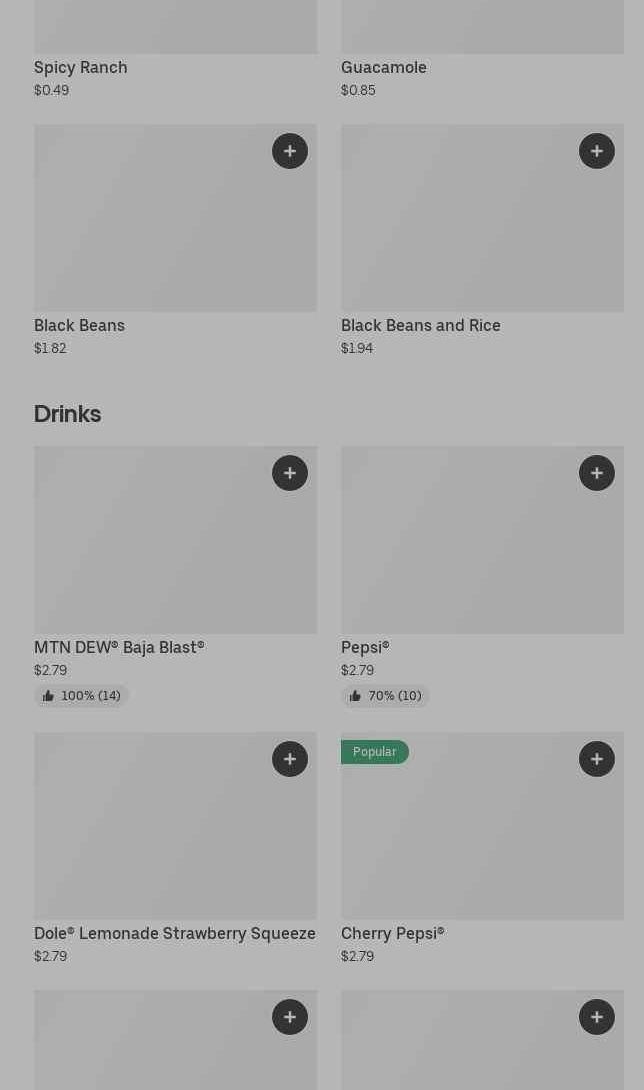Add Cherry Pepsi with plus icon
The image size is (644, 1090).
(597, 759)
